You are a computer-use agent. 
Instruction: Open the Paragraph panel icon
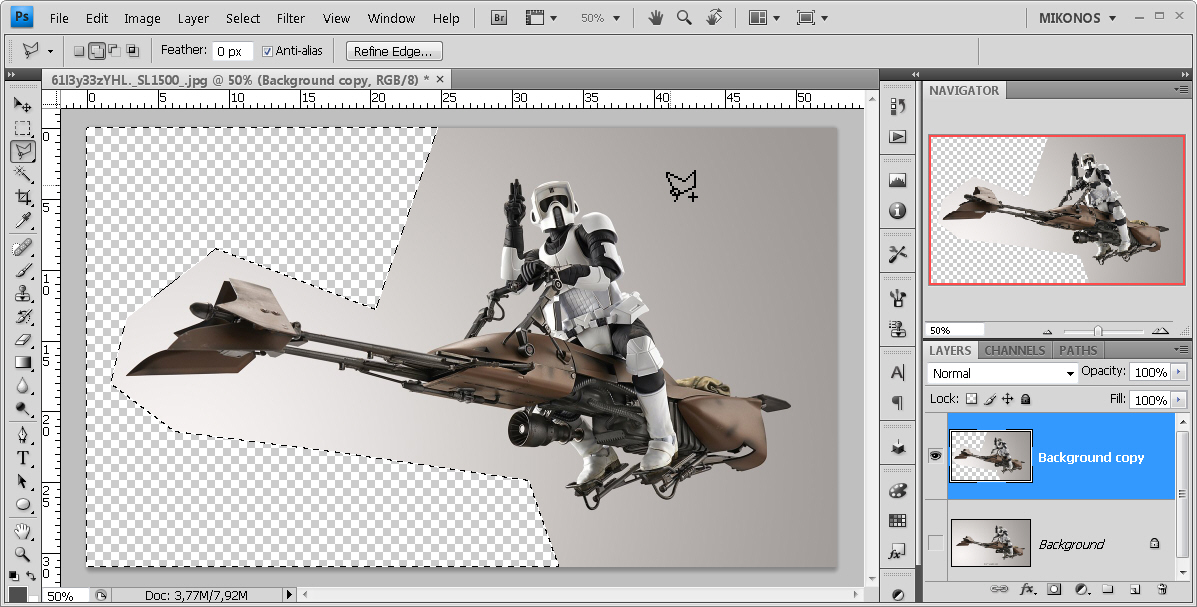pos(898,402)
